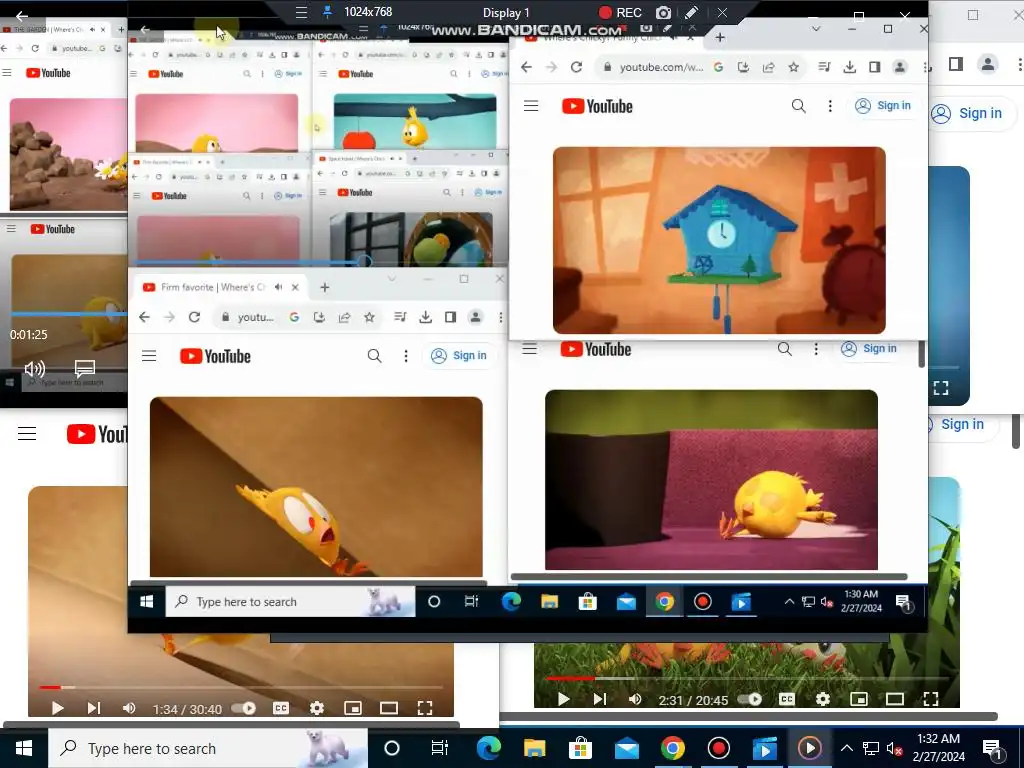
Task: Open Task View on the 1:32 AM taskbar
Action: (440, 748)
